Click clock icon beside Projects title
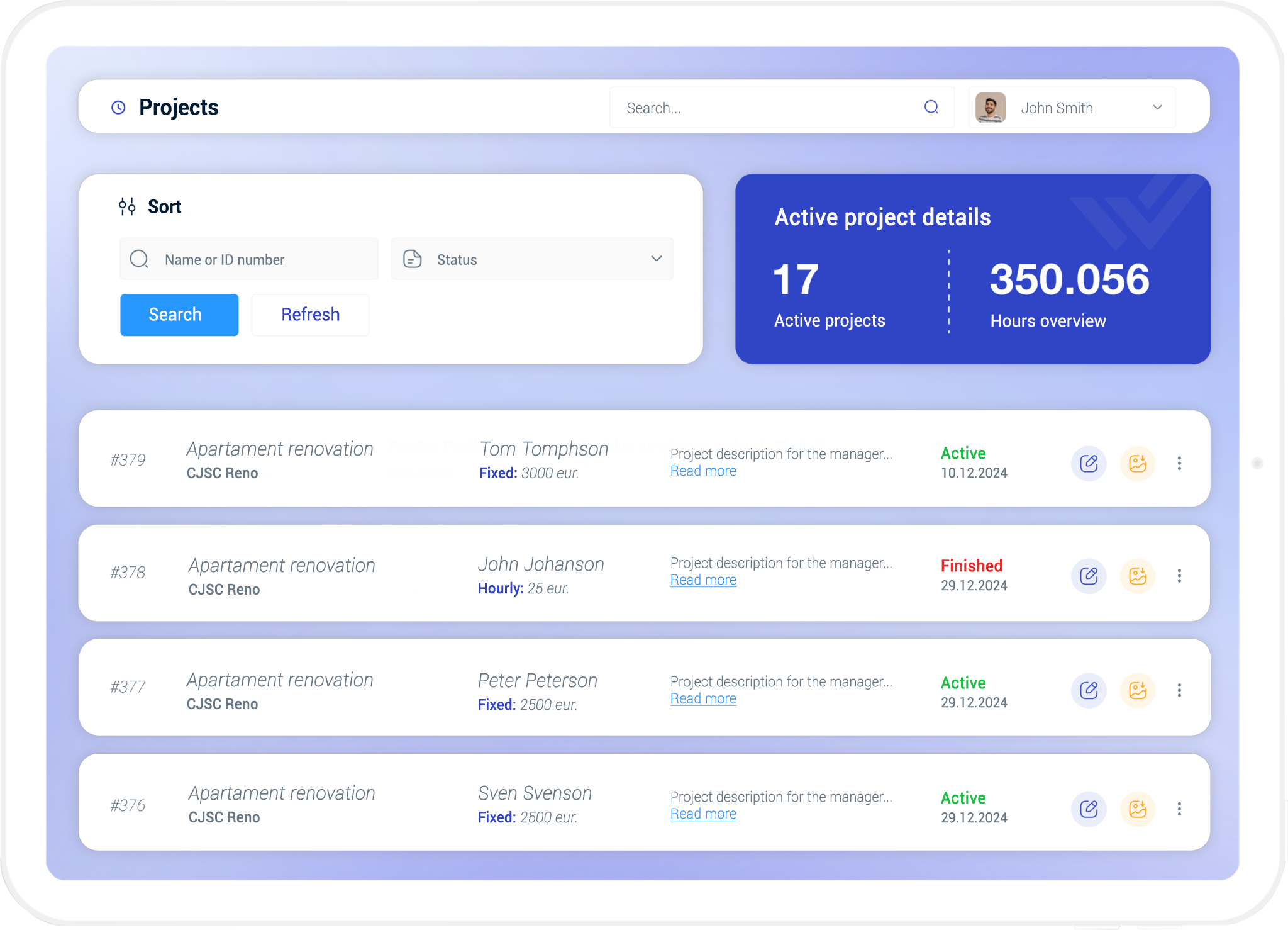The height and width of the screenshot is (930, 1288). [118, 108]
